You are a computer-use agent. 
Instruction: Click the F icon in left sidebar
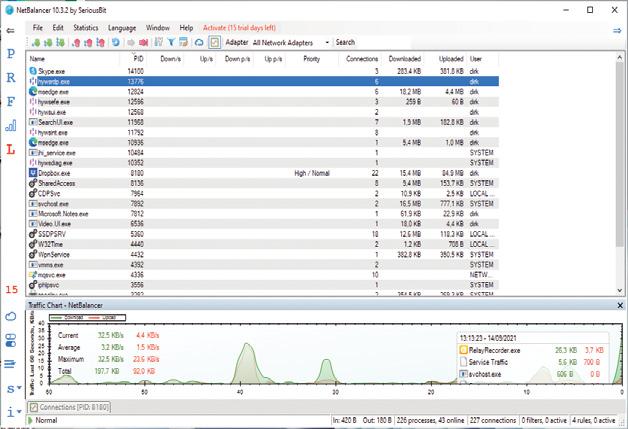pos(11,101)
